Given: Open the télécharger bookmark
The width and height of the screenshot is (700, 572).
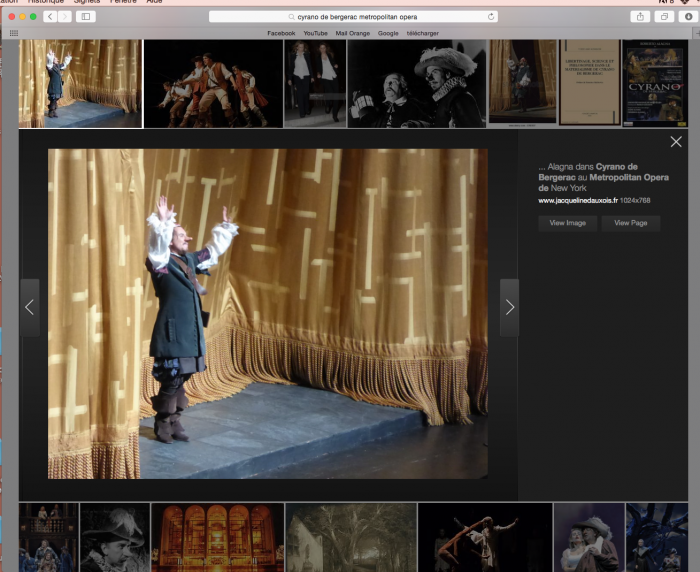Looking at the screenshot, I should pos(422,33).
